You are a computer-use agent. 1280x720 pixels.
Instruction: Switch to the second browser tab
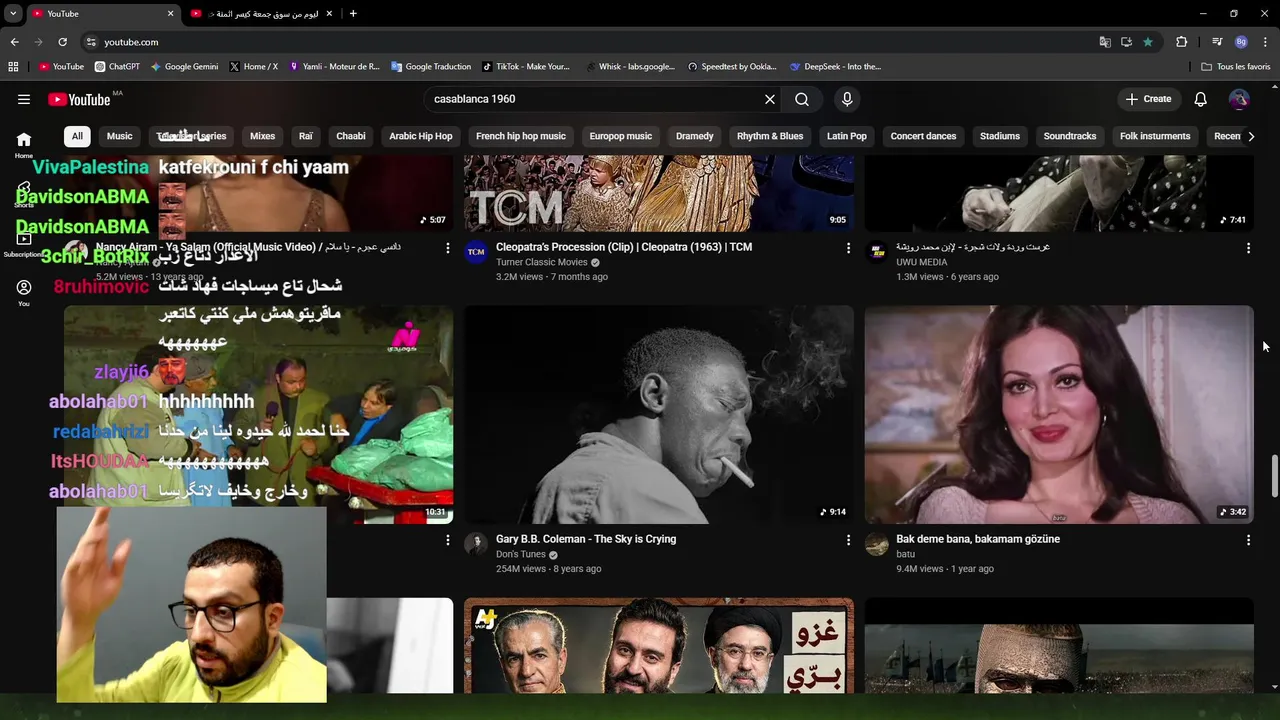[x=262, y=14]
